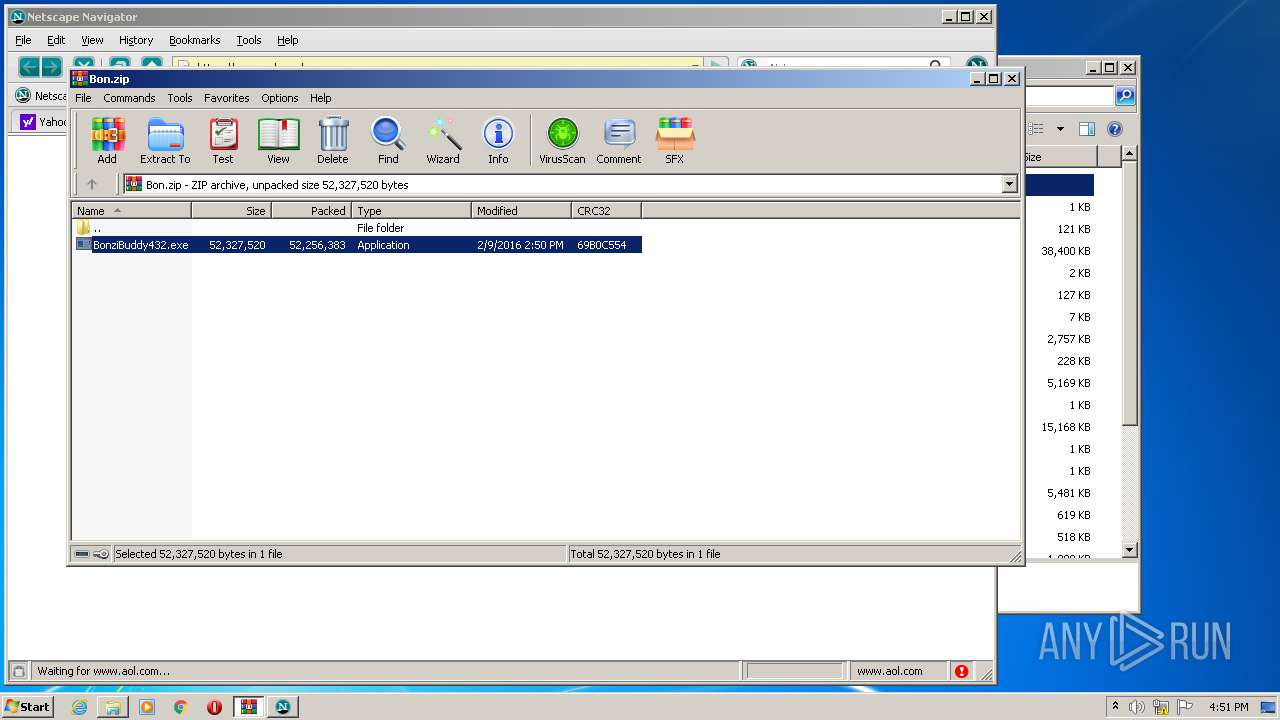Viewport: 1280px width, 720px height.
Task: Open Opera from the taskbar
Action: pyautogui.click(x=214, y=707)
